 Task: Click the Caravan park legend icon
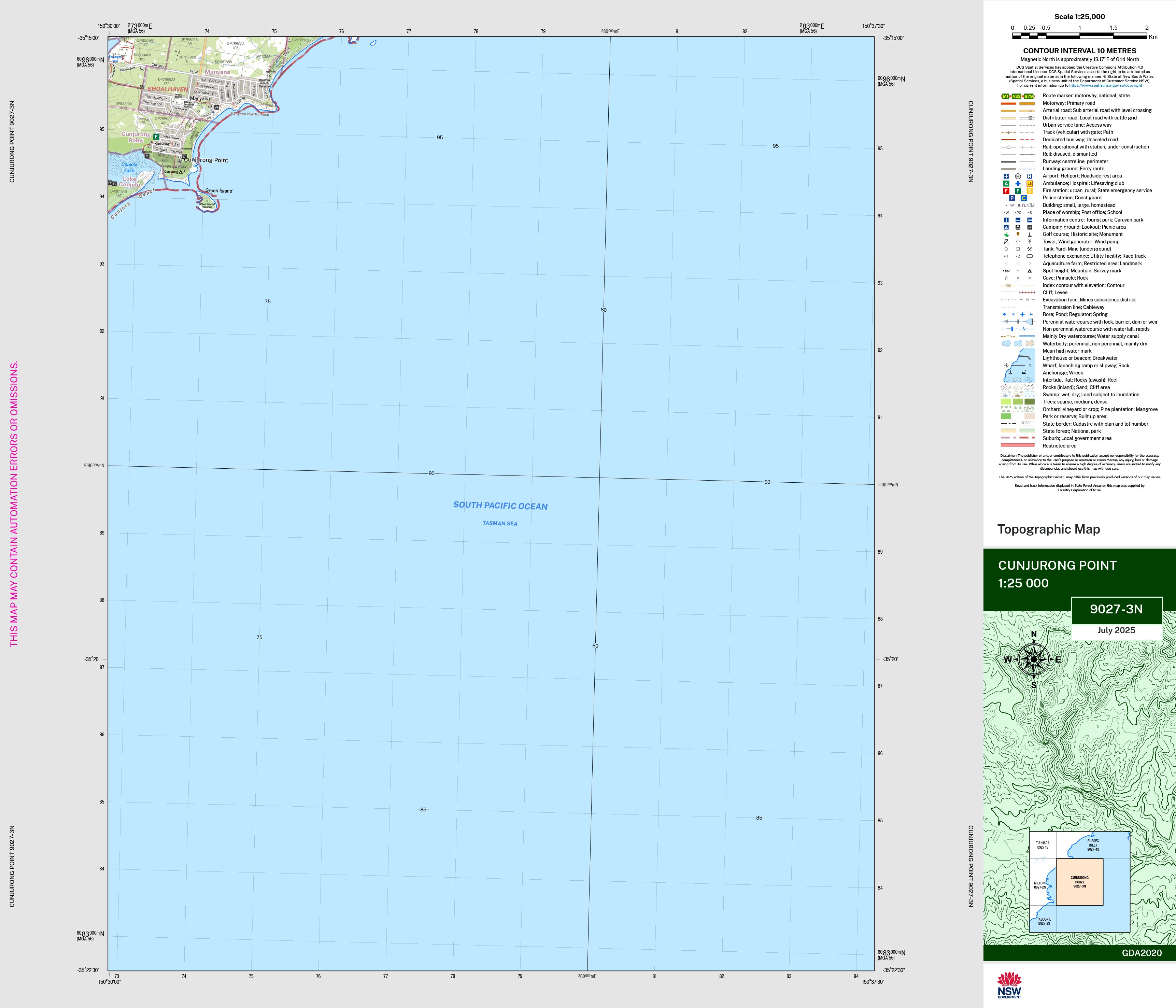click(1030, 219)
